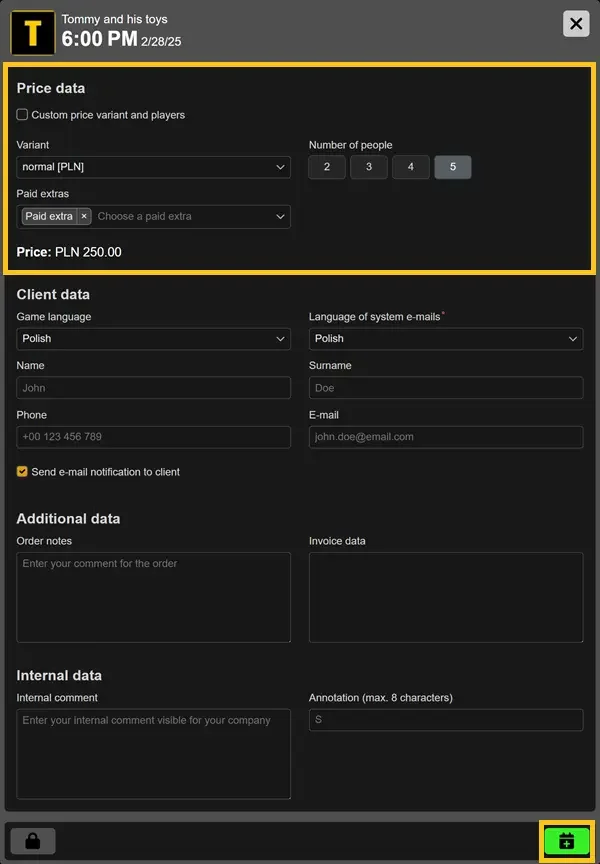Viewport: 600px width, 864px height.
Task: Pick 5 for number of people
Action: (x=453, y=167)
